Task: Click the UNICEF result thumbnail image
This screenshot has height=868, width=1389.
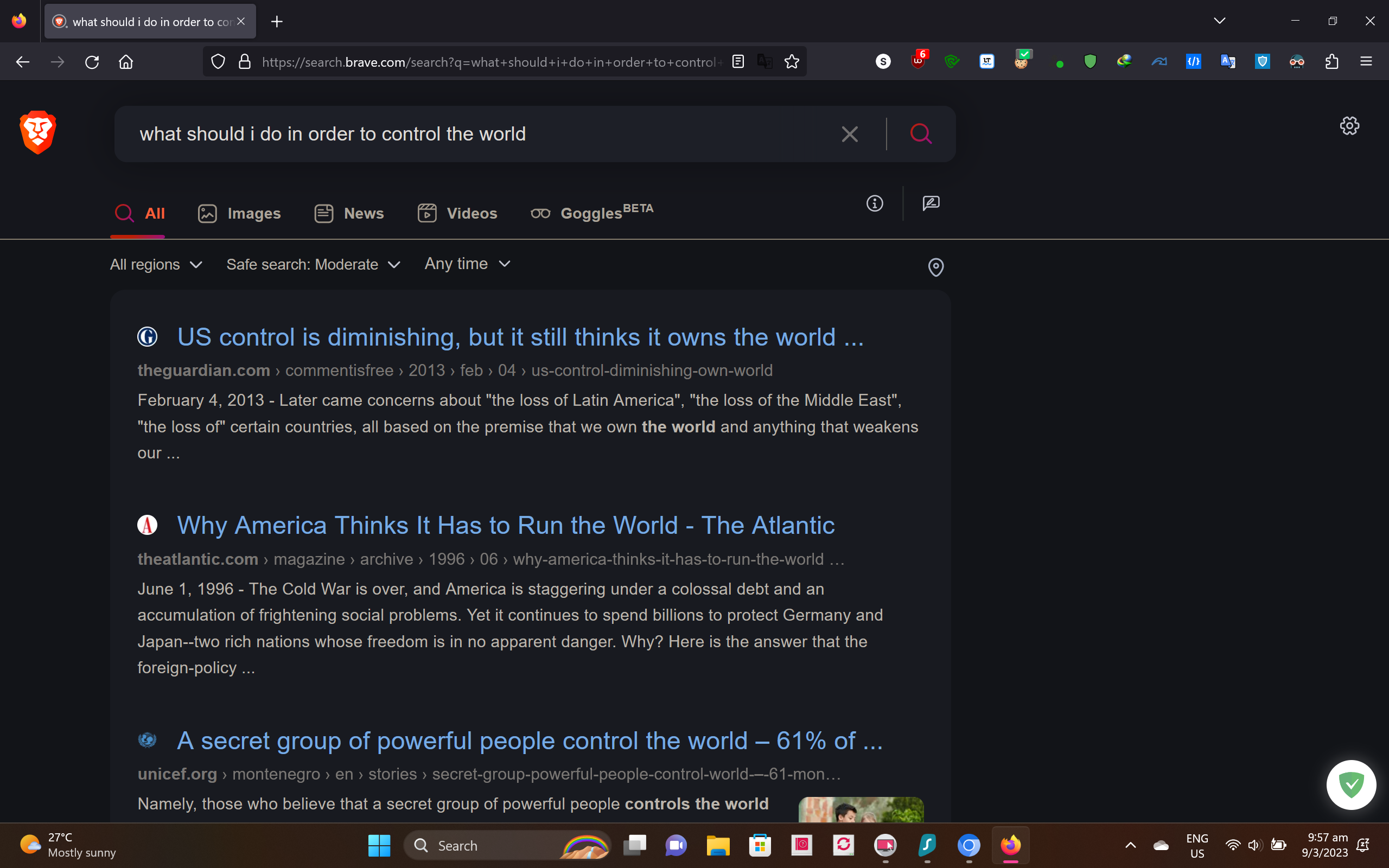Action: 861,809
